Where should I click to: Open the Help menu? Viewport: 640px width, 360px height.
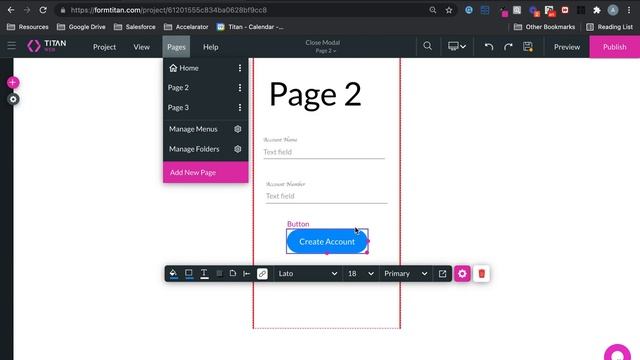(211, 47)
